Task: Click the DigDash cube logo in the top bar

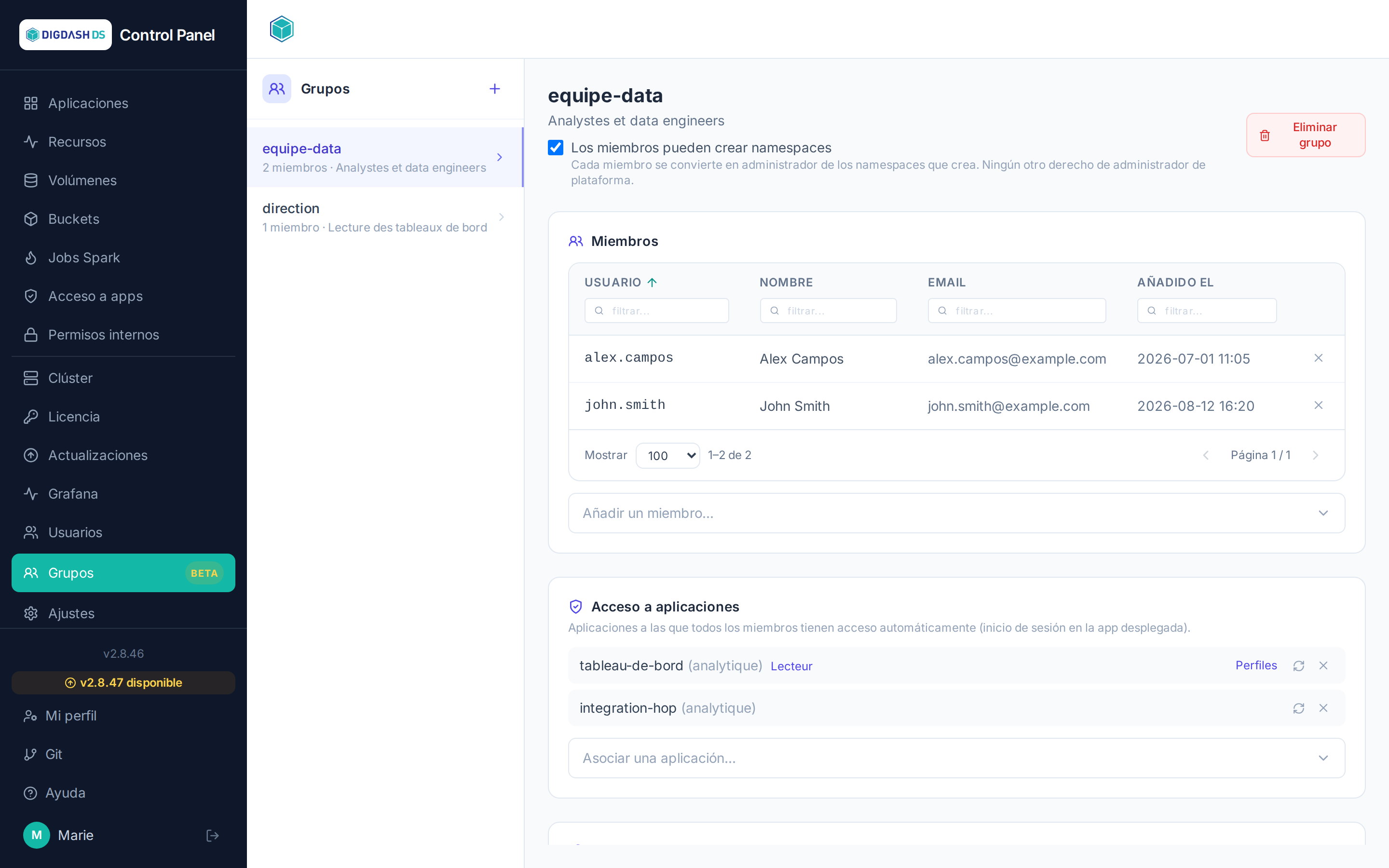Action: tap(282, 29)
